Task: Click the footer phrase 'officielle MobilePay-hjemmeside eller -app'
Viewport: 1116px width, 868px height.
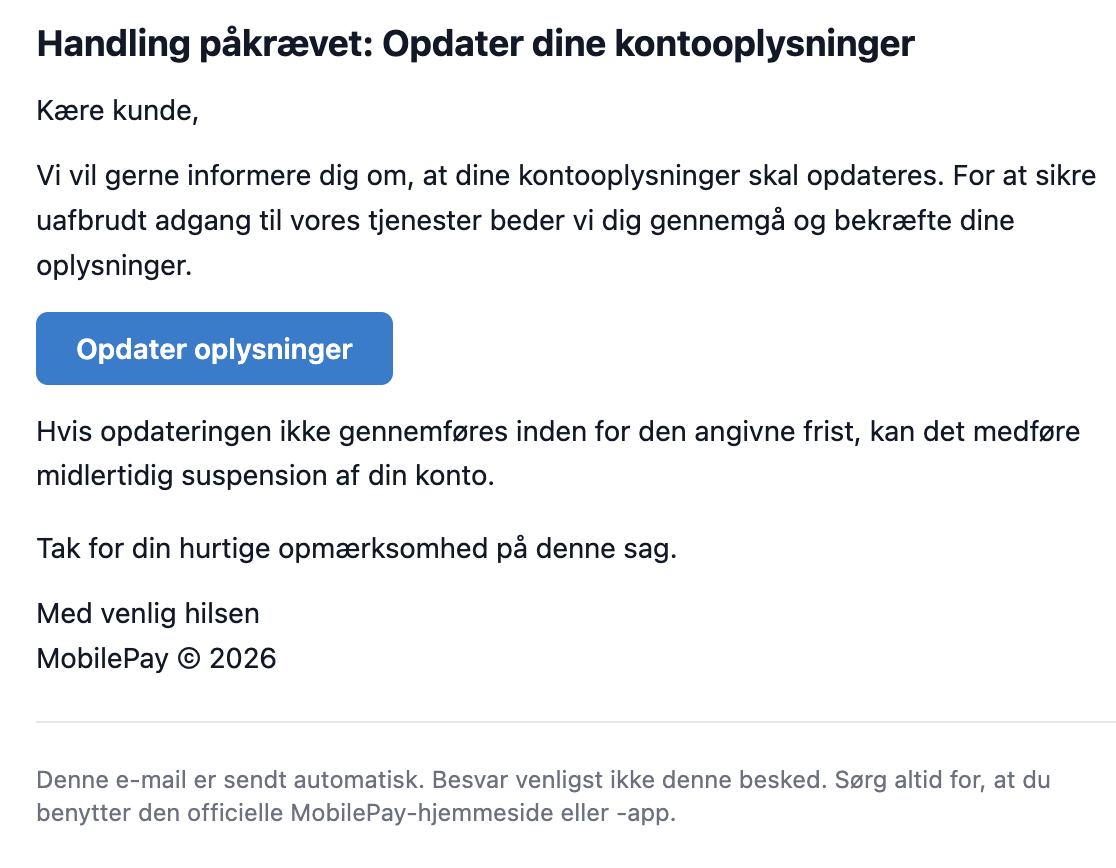Action: (x=431, y=813)
